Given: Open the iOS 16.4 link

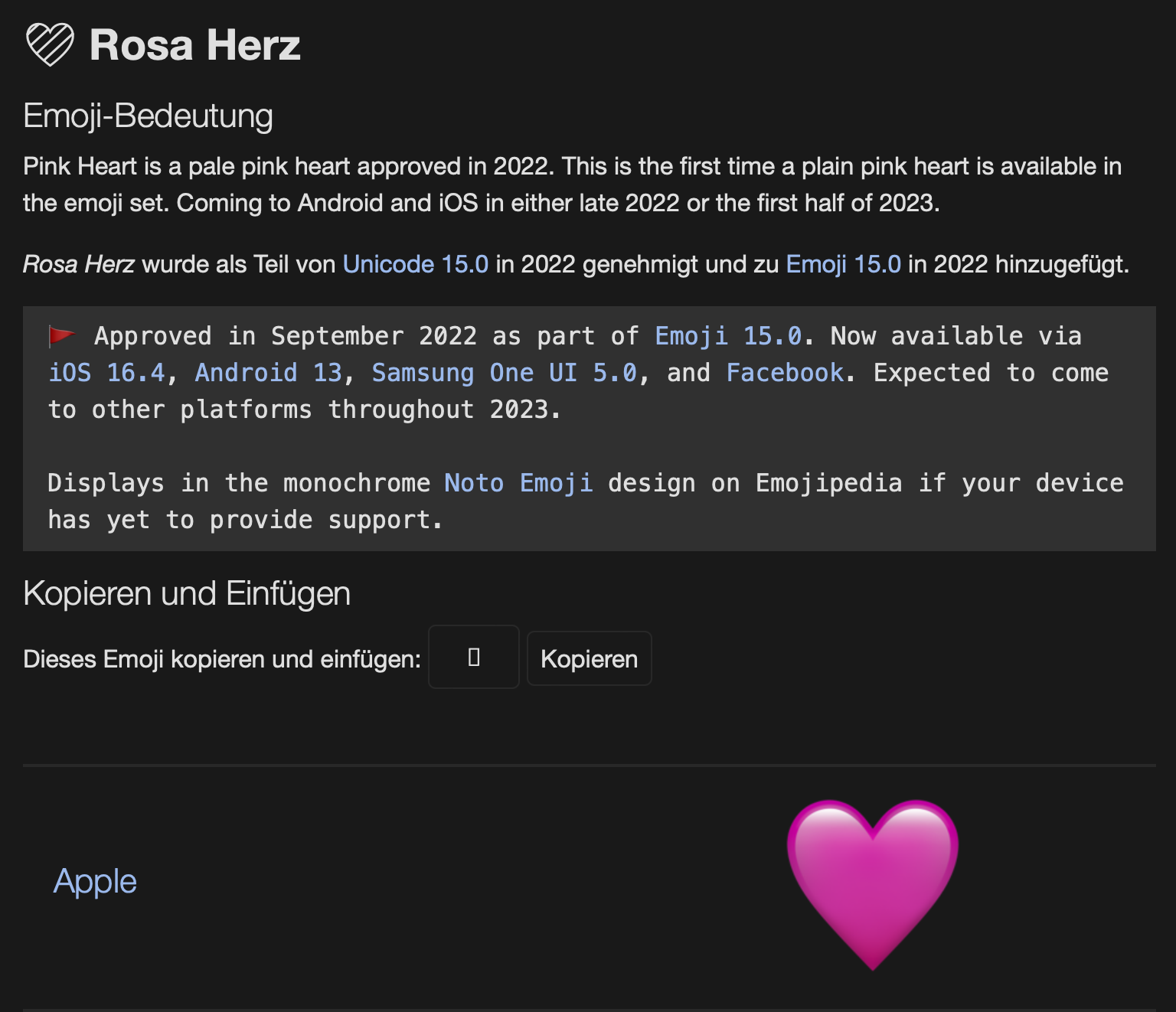Looking at the screenshot, I should 106,373.
